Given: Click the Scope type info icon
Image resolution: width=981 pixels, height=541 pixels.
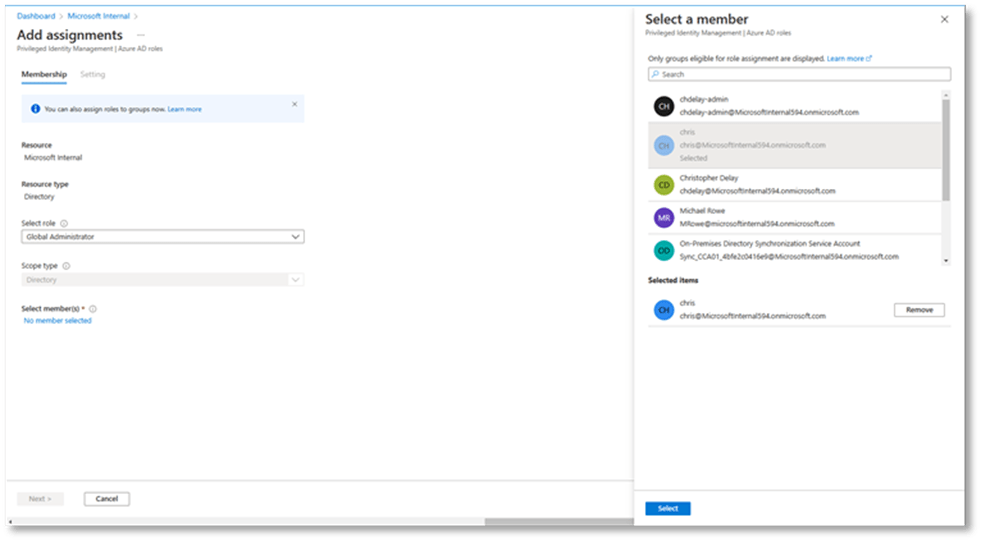Looking at the screenshot, I should click(x=67, y=267).
